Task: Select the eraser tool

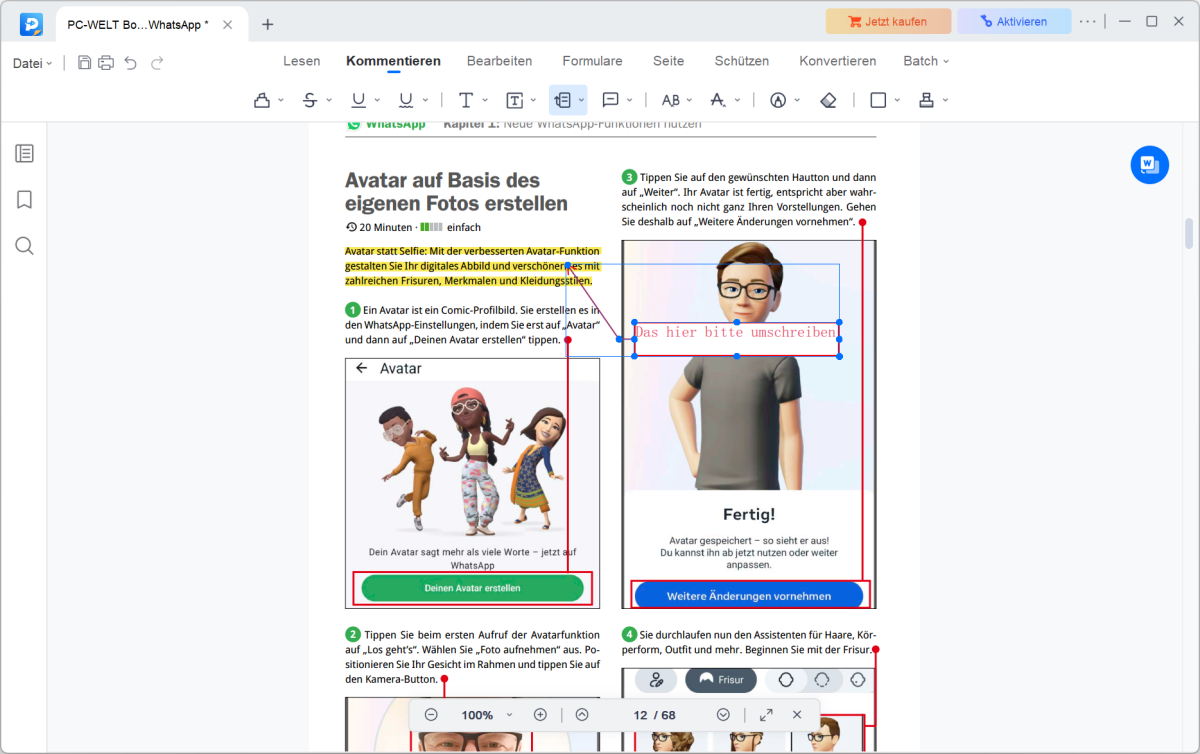Action: point(827,100)
